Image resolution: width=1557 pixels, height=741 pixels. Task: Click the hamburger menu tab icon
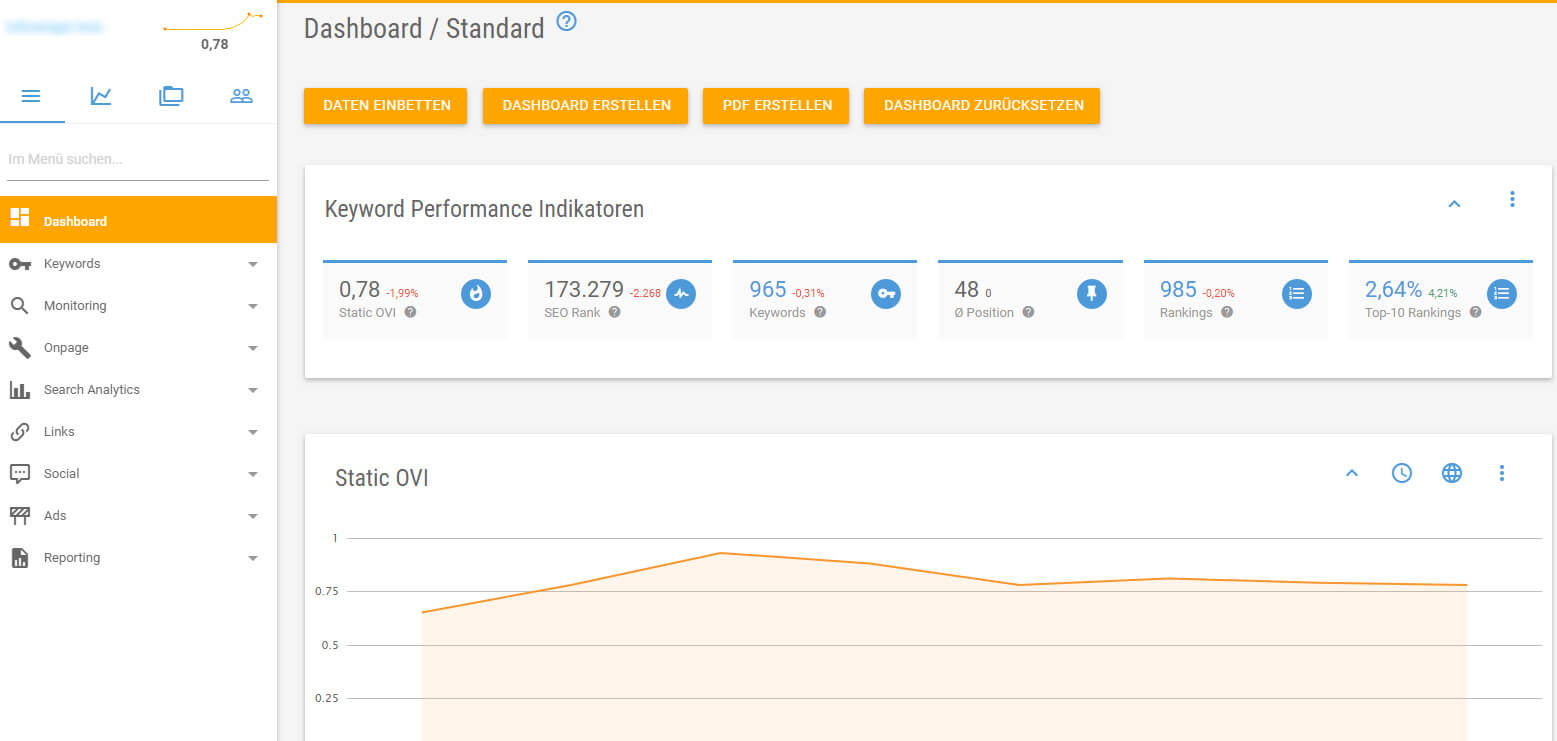tap(31, 96)
